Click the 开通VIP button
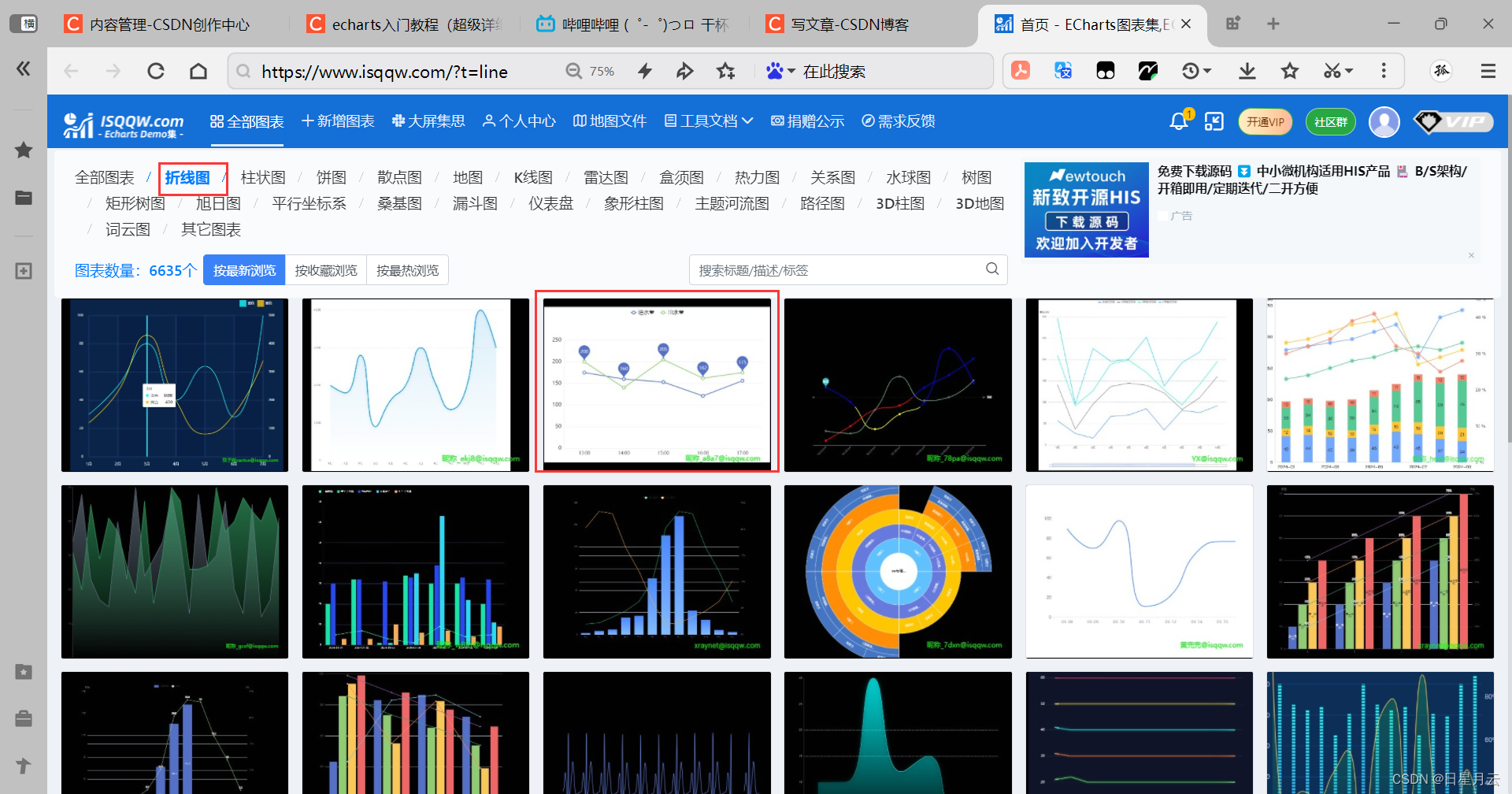This screenshot has width=1512, height=794. coord(1266,122)
